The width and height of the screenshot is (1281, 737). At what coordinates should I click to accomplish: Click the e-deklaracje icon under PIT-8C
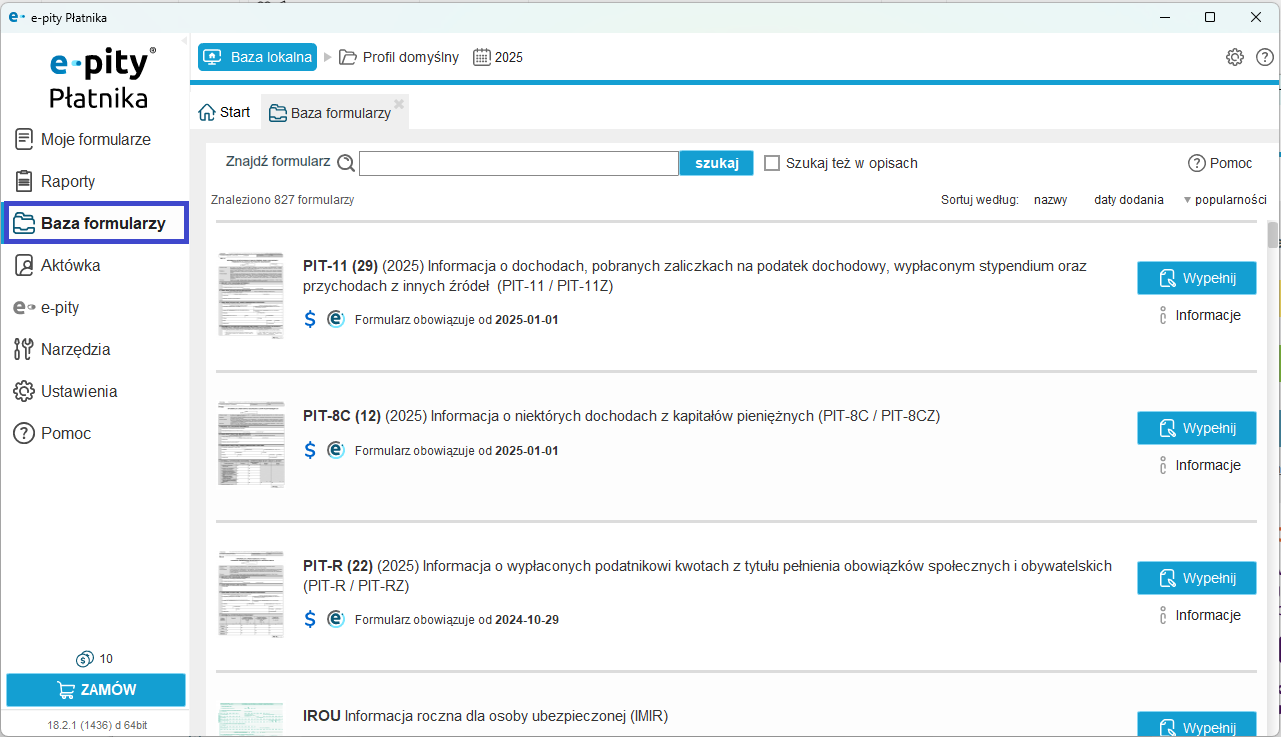click(336, 450)
